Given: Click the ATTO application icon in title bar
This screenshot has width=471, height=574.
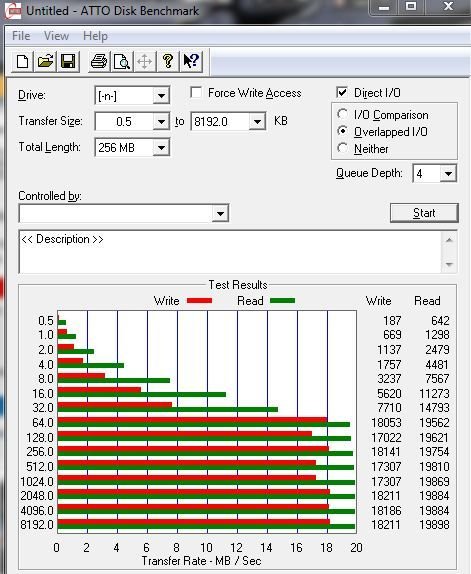Looking at the screenshot, I should pos(13,10).
